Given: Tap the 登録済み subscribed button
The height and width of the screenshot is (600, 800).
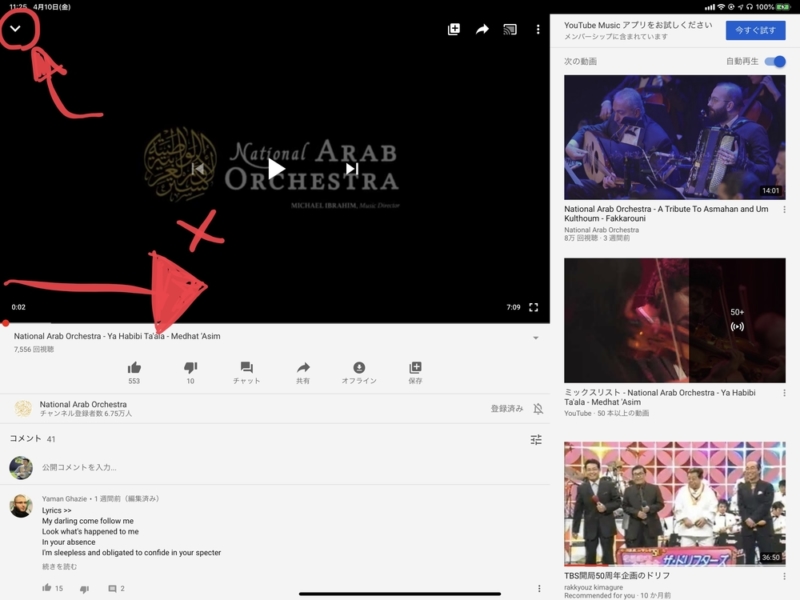Looking at the screenshot, I should coord(507,408).
